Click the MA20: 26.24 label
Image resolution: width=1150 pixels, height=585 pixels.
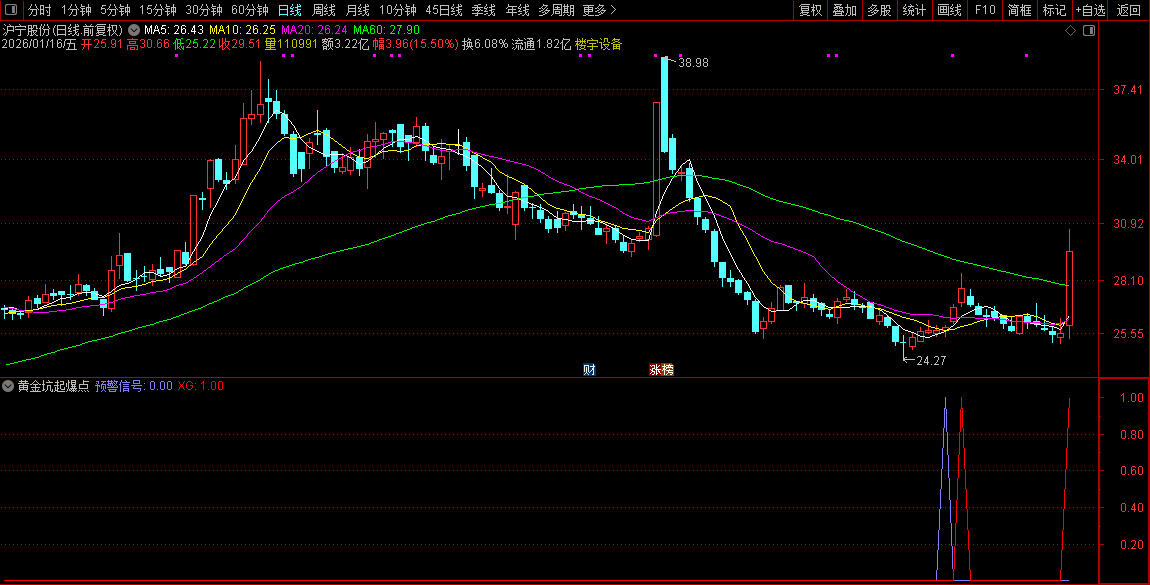click(x=315, y=30)
